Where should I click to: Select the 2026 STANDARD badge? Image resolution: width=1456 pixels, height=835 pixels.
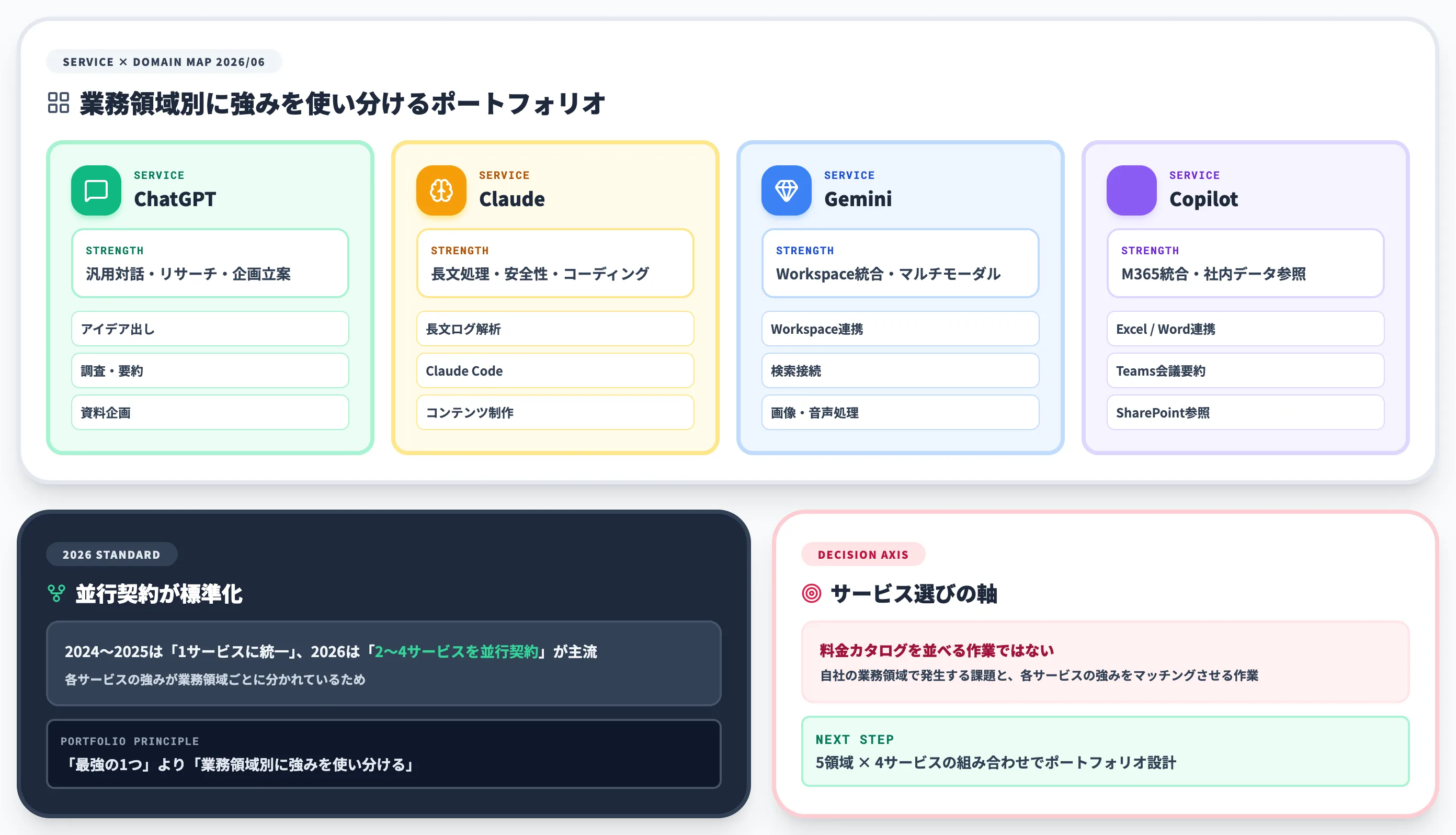click(x=112, y=555)
